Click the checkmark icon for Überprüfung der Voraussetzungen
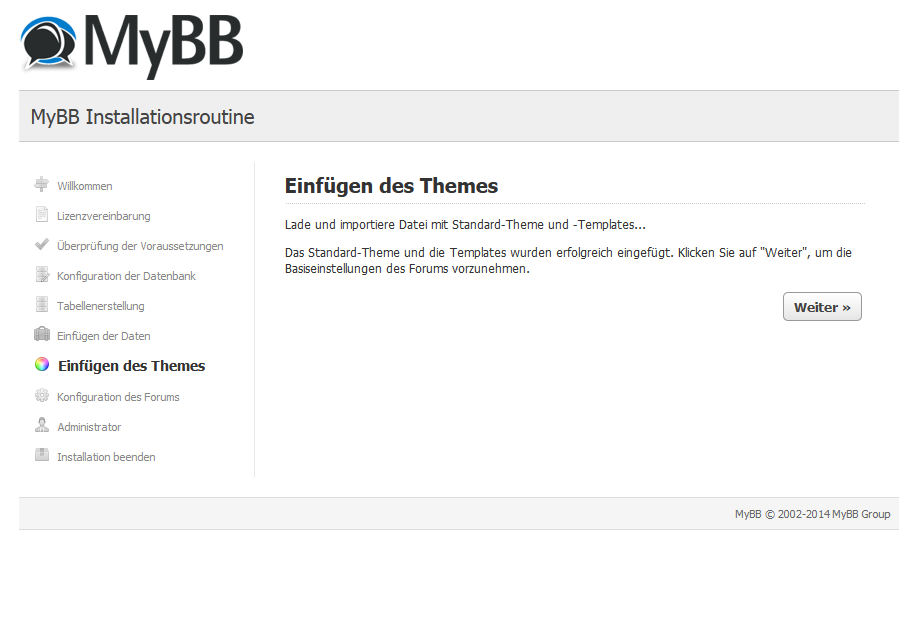 [42, 244]
